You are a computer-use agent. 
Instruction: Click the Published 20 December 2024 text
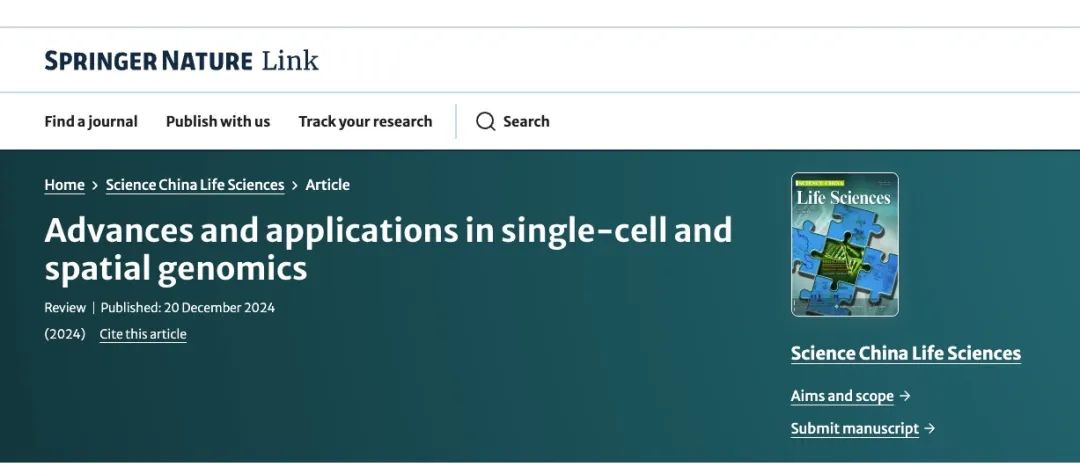coord(187,308)
